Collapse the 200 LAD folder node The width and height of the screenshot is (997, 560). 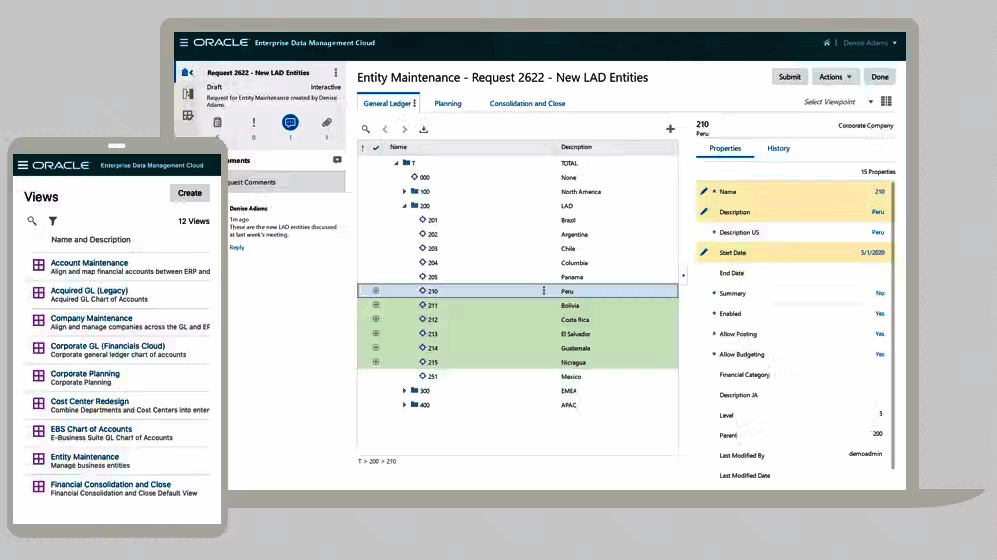[x=404, y=206]
